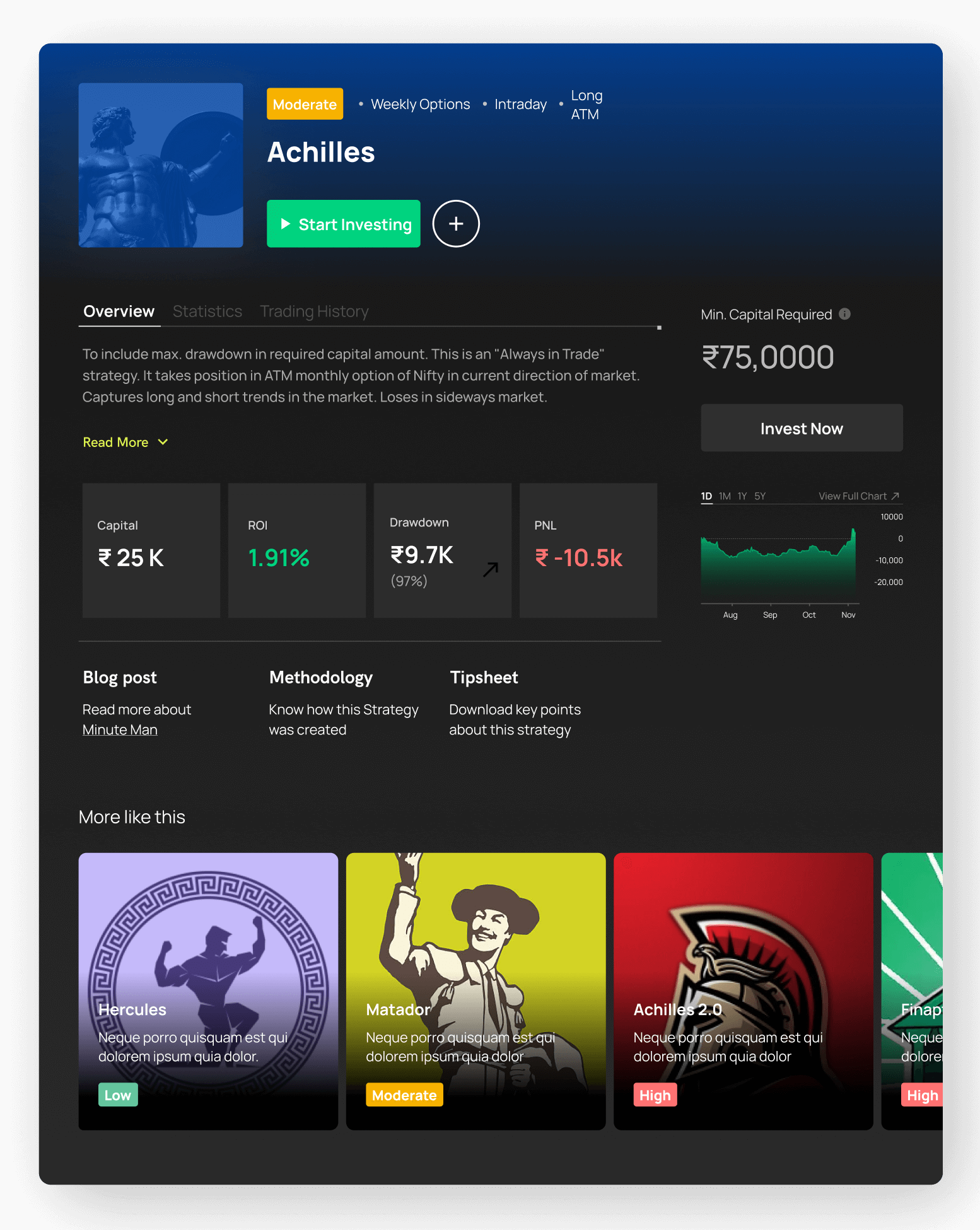
Task: Click the Achilles statue profile image
Action: tap(161, 165)
